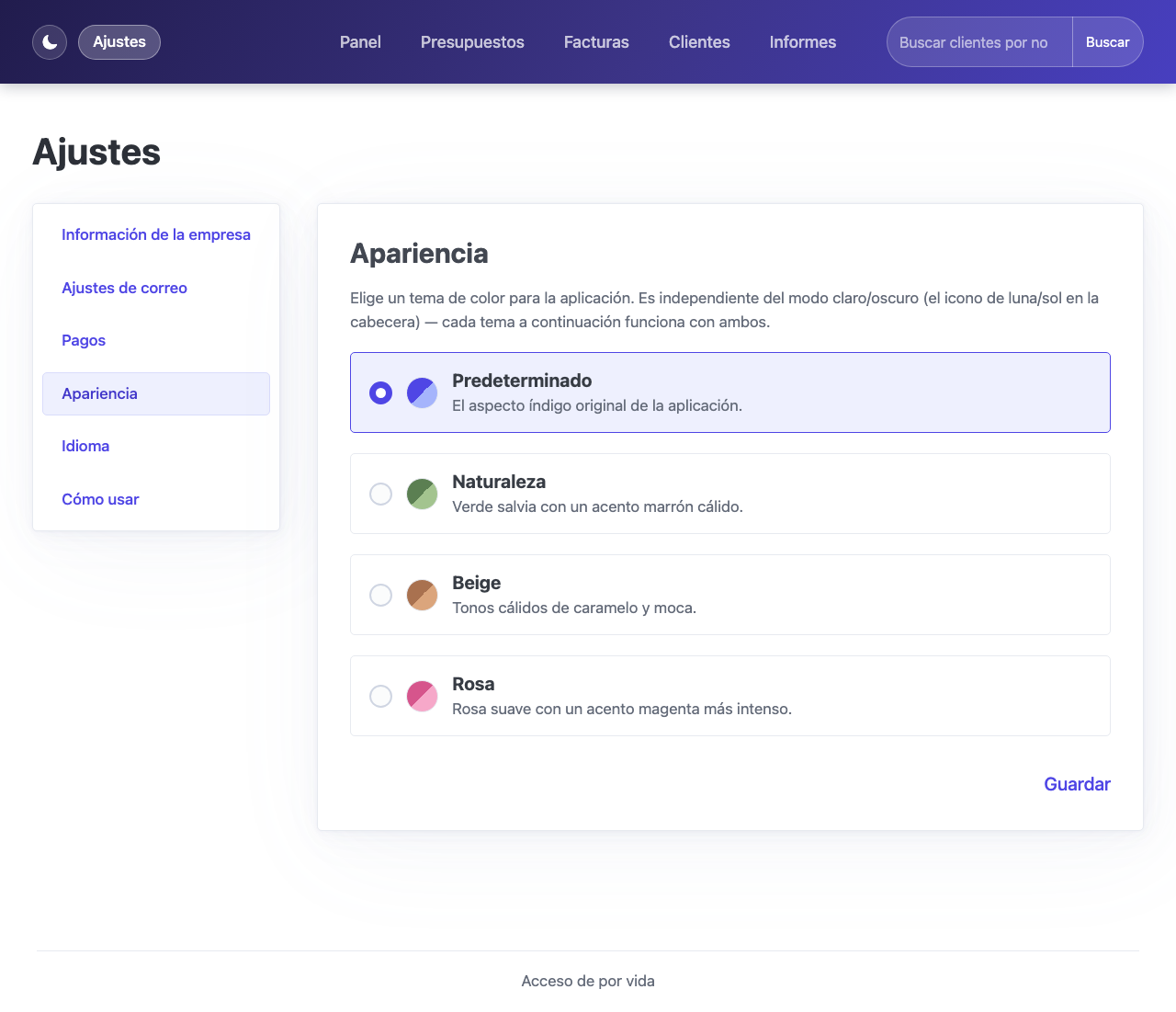Click the Ajustes pill in the header

[119, 42]
